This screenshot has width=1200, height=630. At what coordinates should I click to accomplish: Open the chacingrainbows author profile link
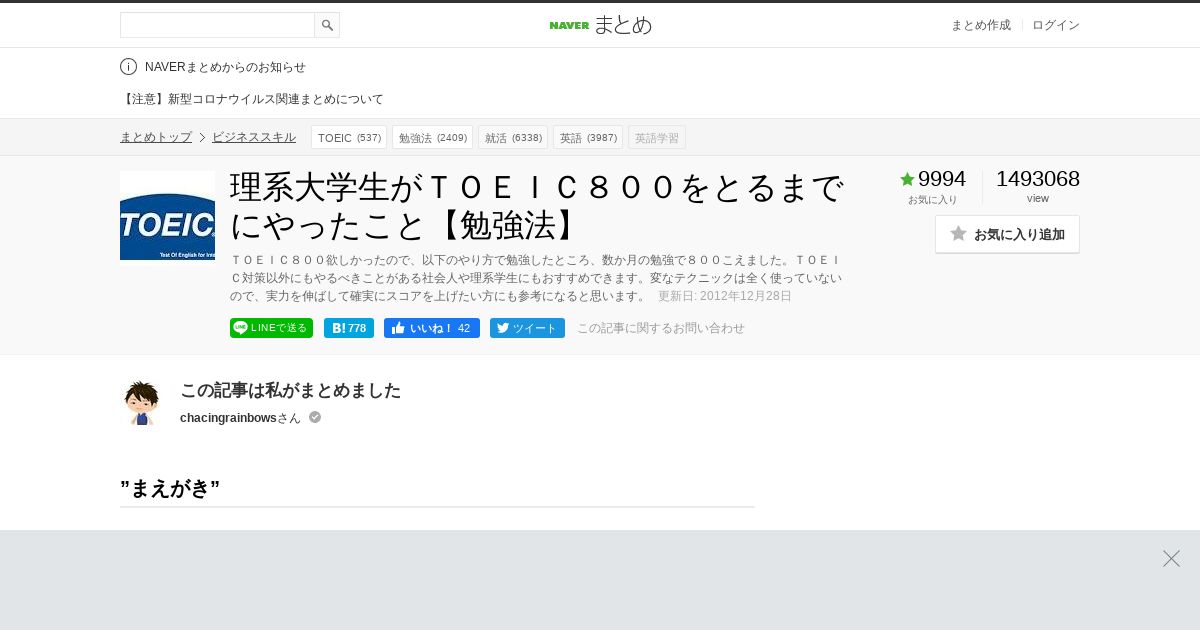tap(228, 418)
